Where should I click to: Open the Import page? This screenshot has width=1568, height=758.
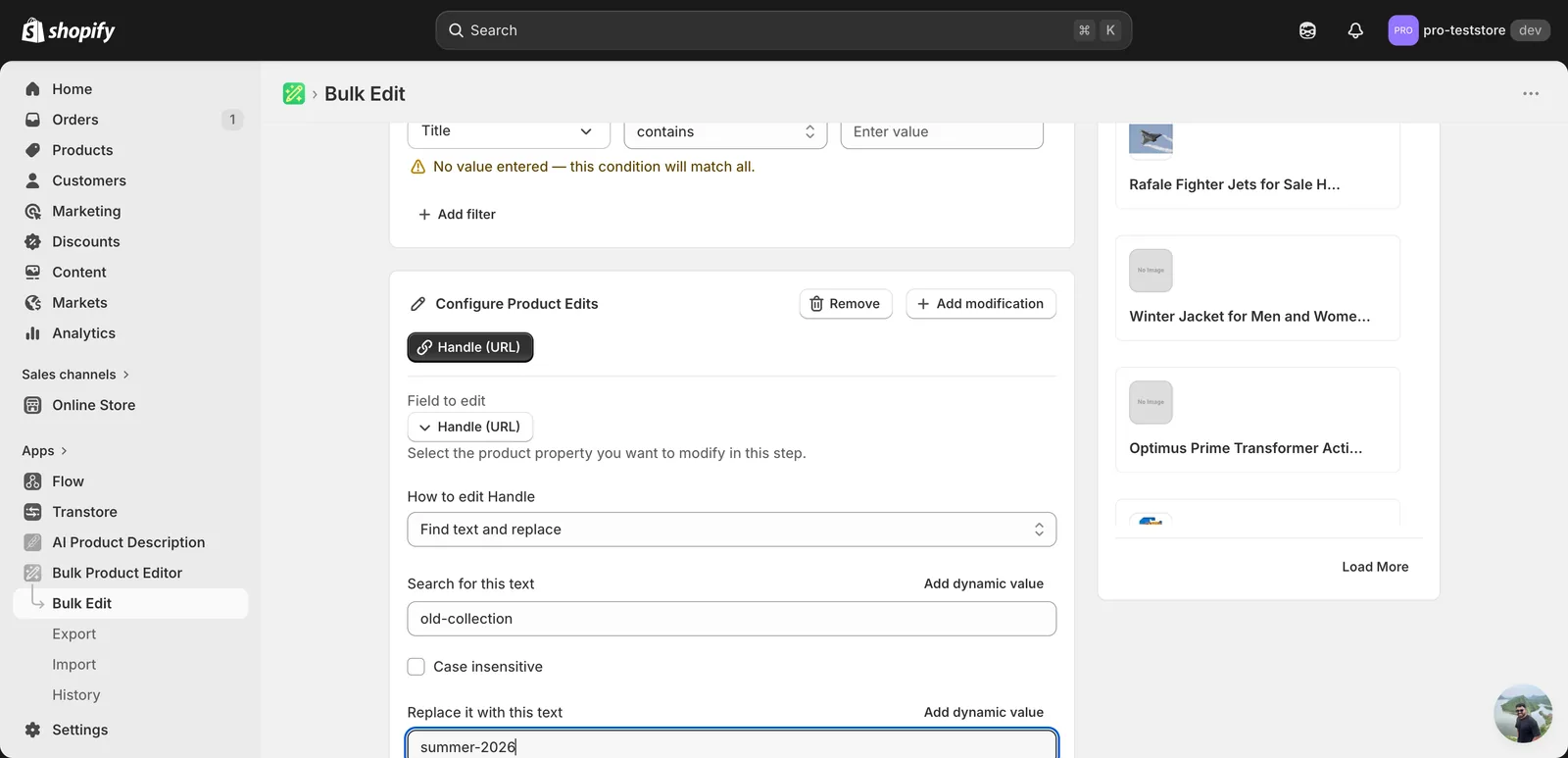pos(73,665)
